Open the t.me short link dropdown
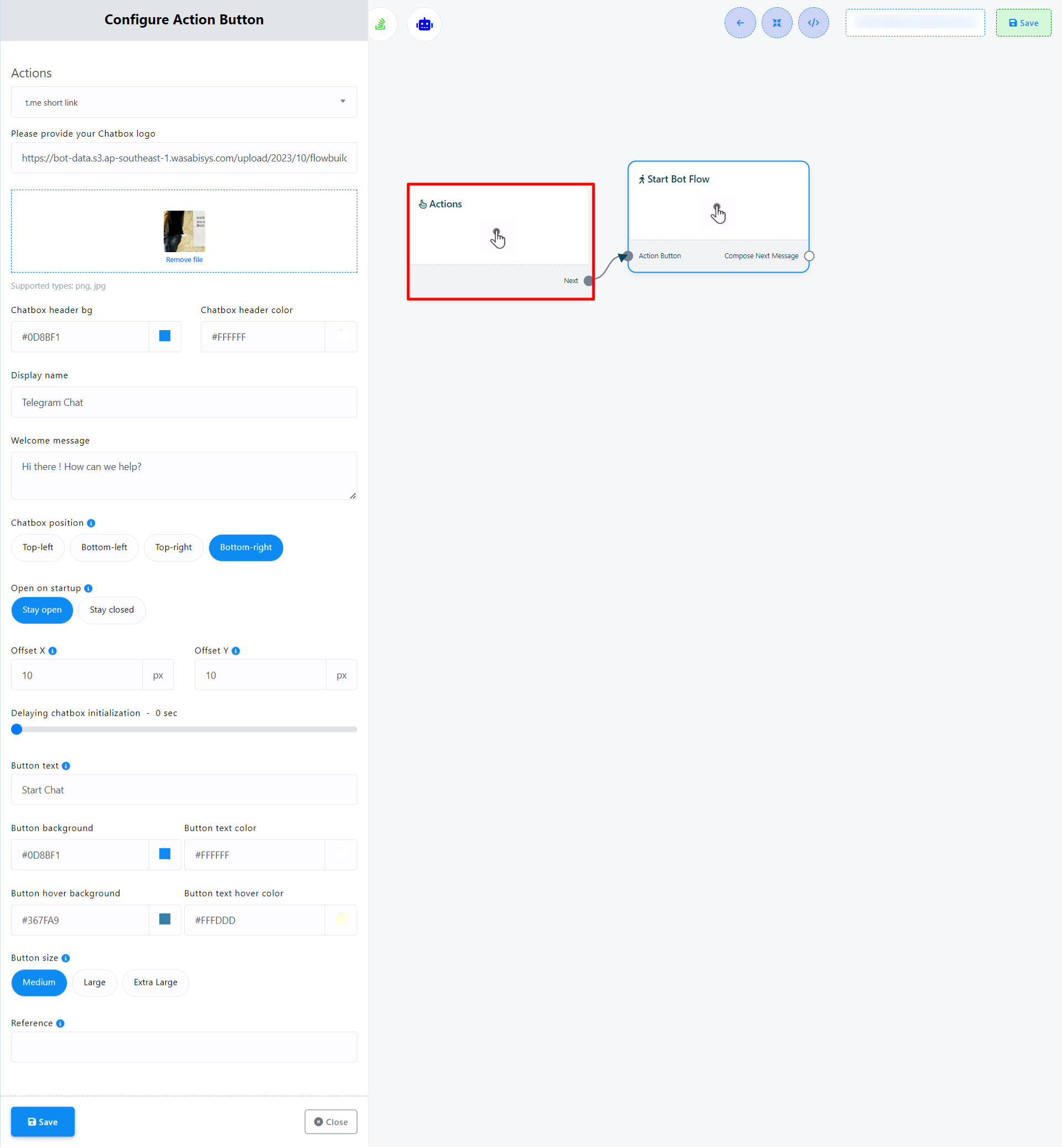 pos(184,102)
